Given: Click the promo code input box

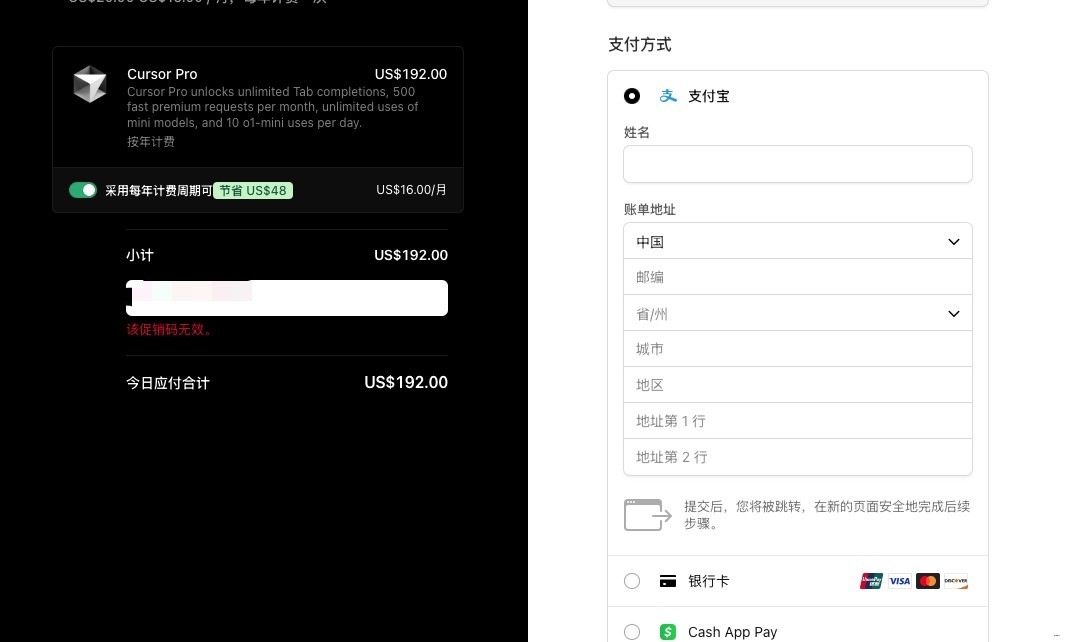Looking at the screenshot, I should [287, 298].
